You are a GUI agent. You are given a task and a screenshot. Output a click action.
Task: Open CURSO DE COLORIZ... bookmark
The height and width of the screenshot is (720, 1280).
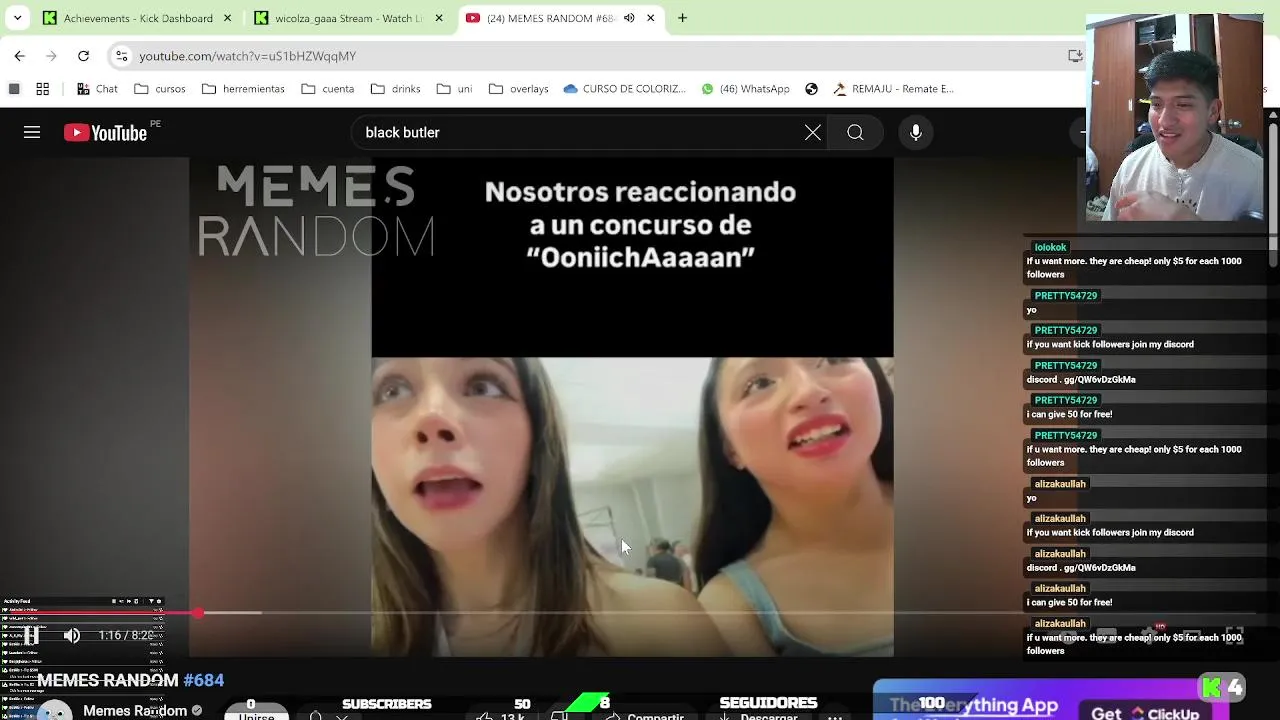[624, 89]
